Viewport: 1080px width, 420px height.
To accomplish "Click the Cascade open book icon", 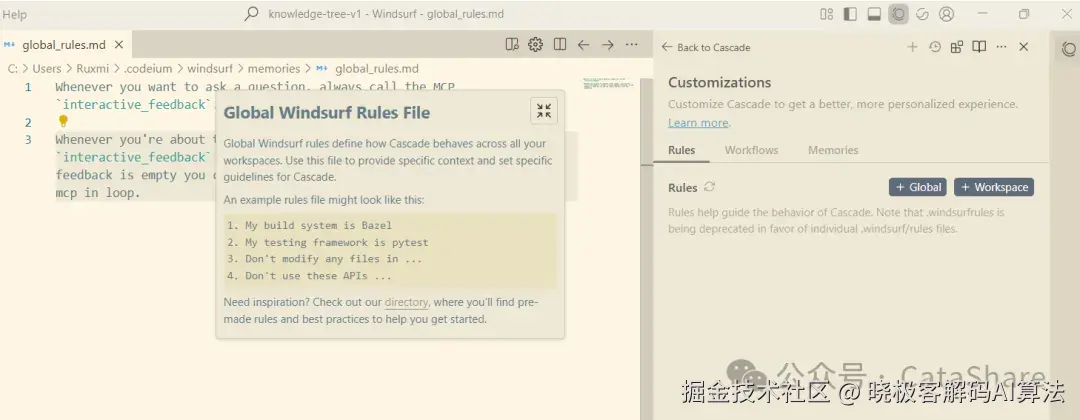I will pos(979,47).
